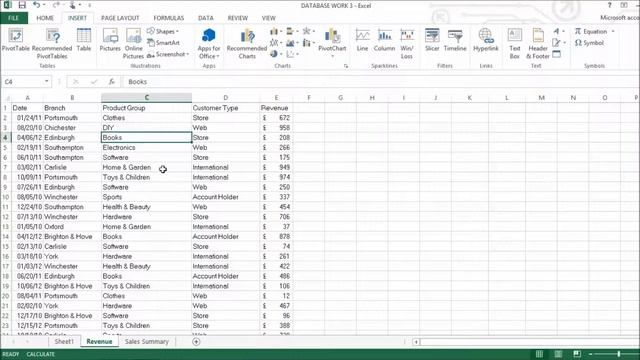The width and height of the screenshot is (640, 360).
Task: Open the Screenshot dropdown
Action: [168, 54]
